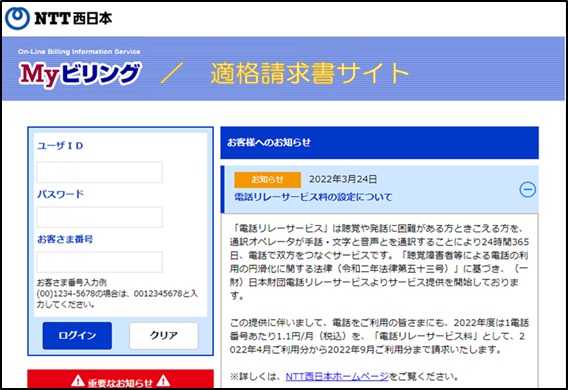Click On-Line Billing Information Service text
This screenshot has height=390, width=568.
point(79,51)
